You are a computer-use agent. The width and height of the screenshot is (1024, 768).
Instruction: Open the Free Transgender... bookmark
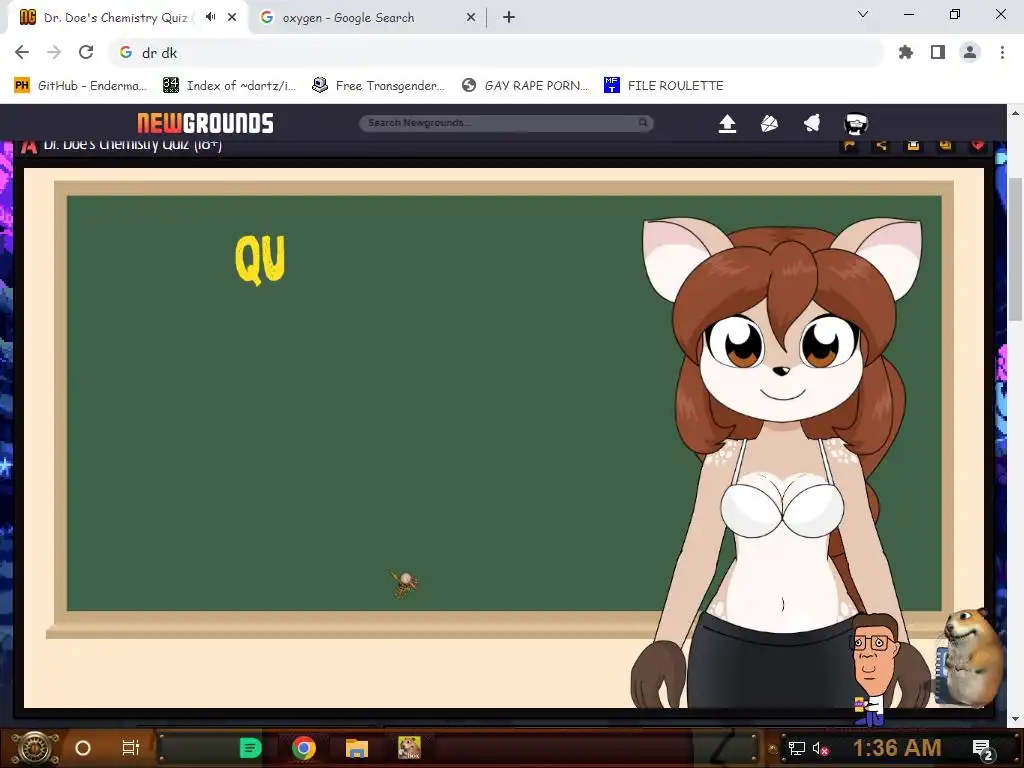(379, 86)
